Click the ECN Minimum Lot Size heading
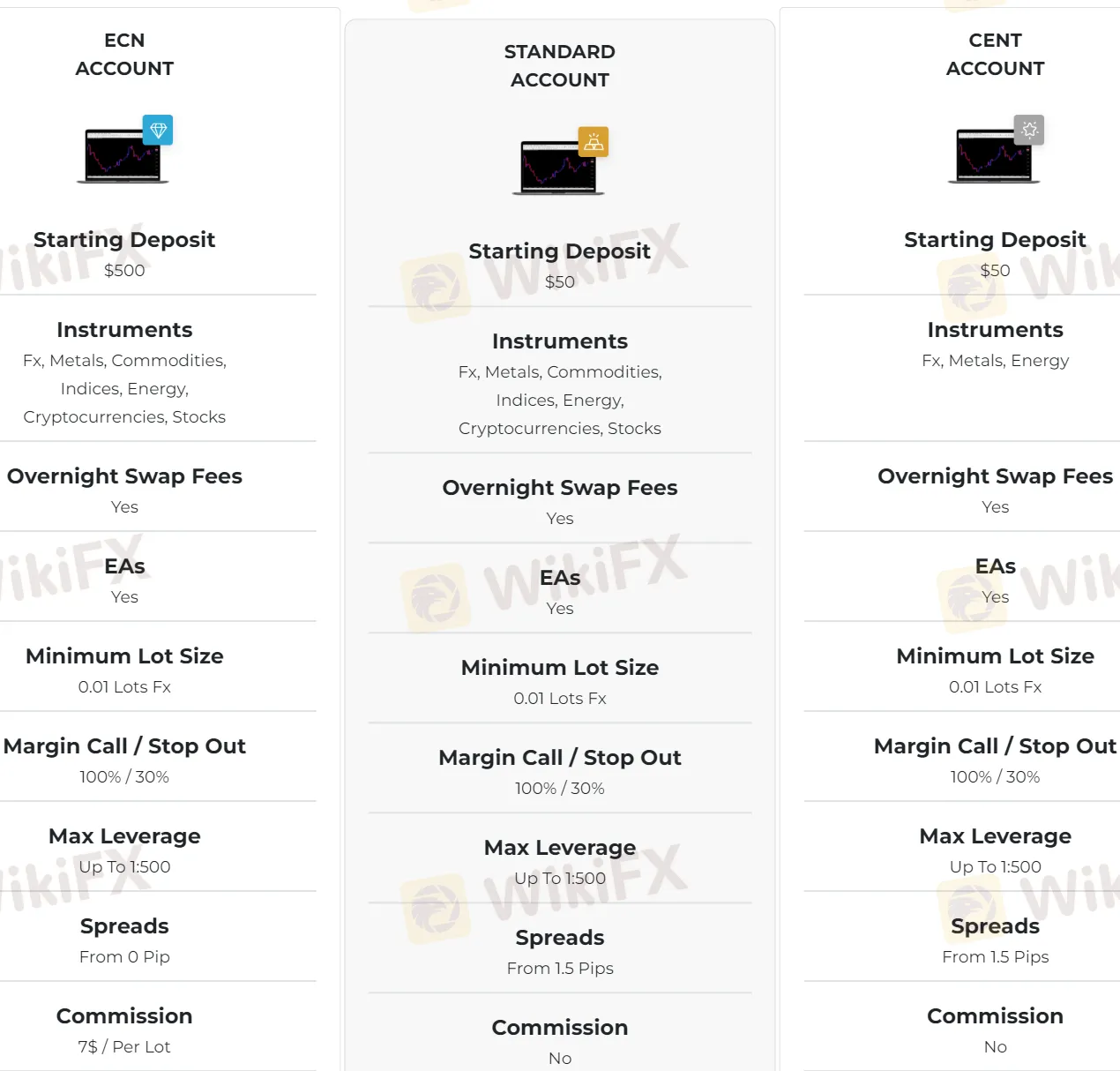Screen dimensions: 1120x1071 (124, 656)
